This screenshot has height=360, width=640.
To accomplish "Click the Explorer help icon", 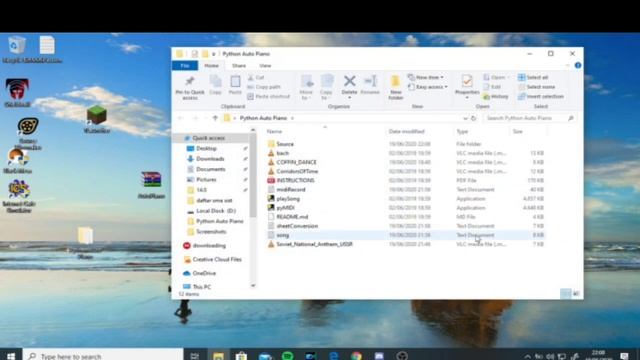I will (578, 65).
